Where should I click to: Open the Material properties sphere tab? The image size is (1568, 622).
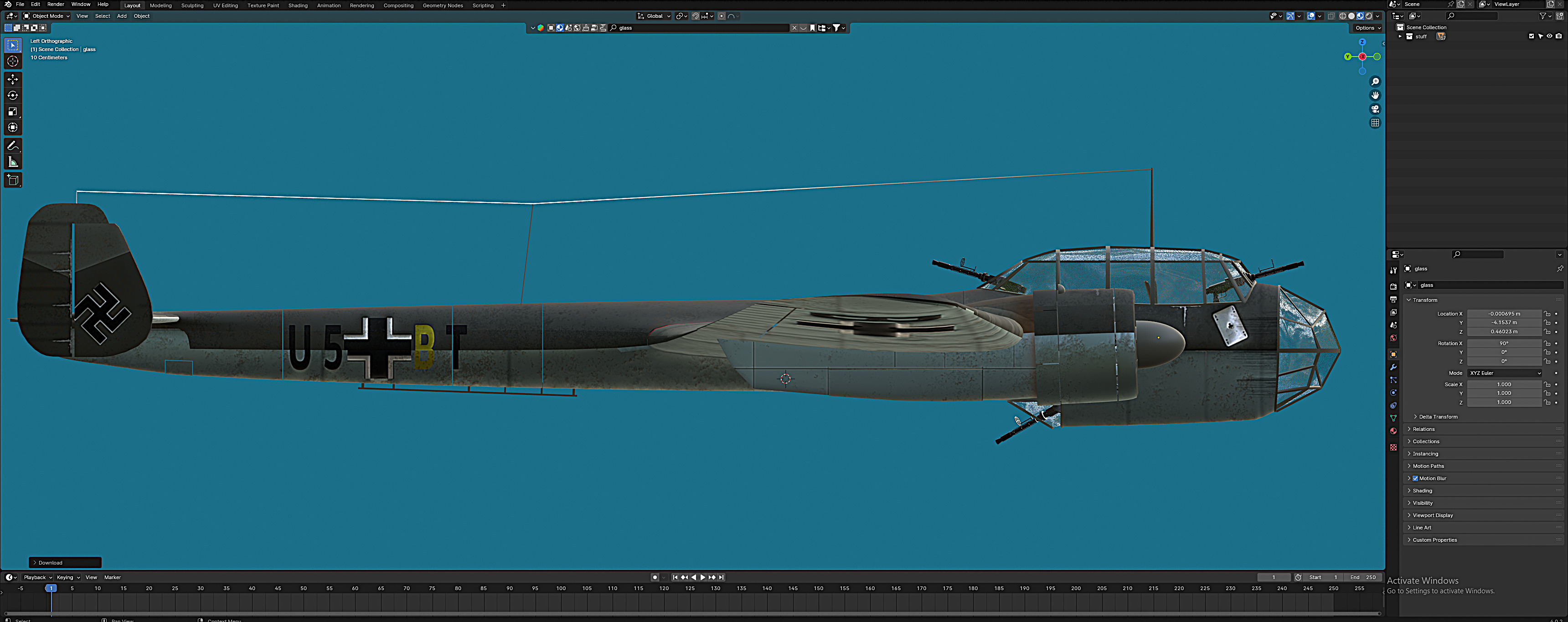pyautogui.click(x=1393, y=431)
